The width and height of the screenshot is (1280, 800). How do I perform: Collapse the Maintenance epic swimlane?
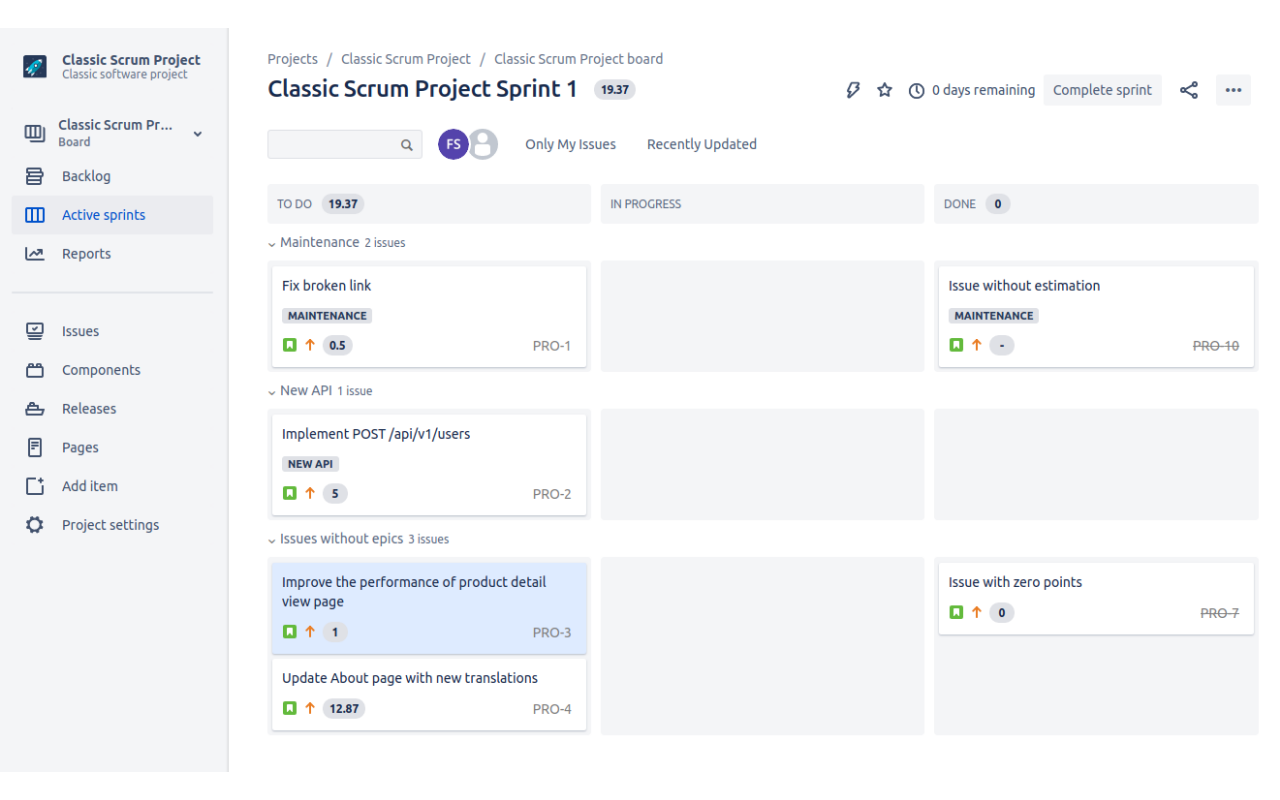pyautogui.click(x=271, y=242)
